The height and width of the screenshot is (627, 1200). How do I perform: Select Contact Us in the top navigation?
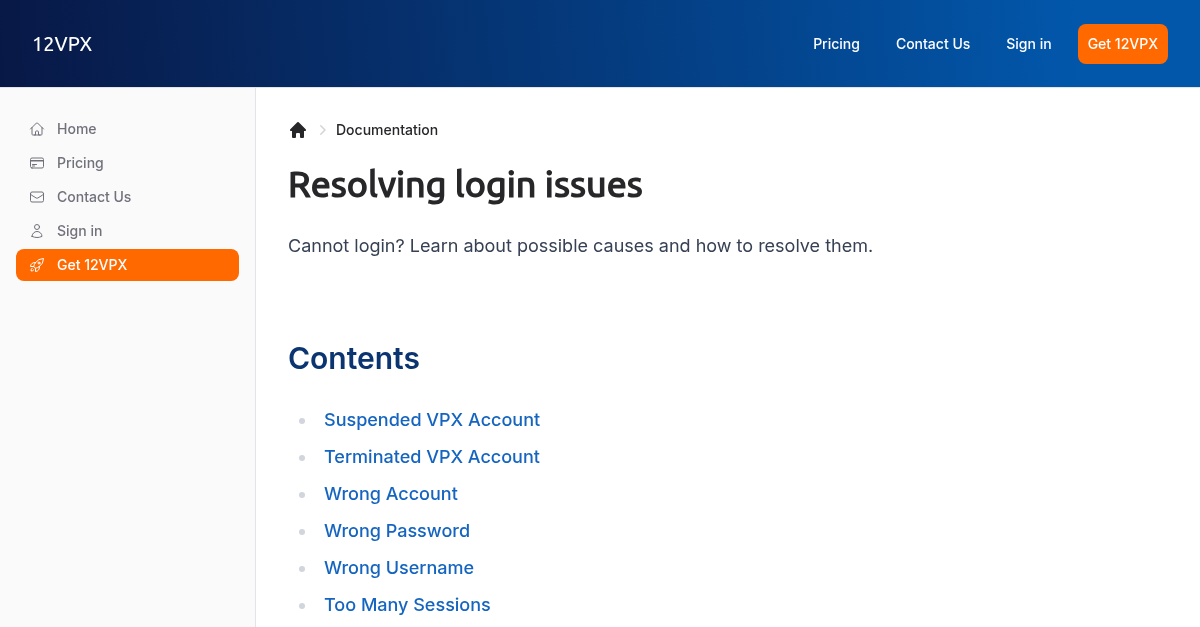pos(932,43)
